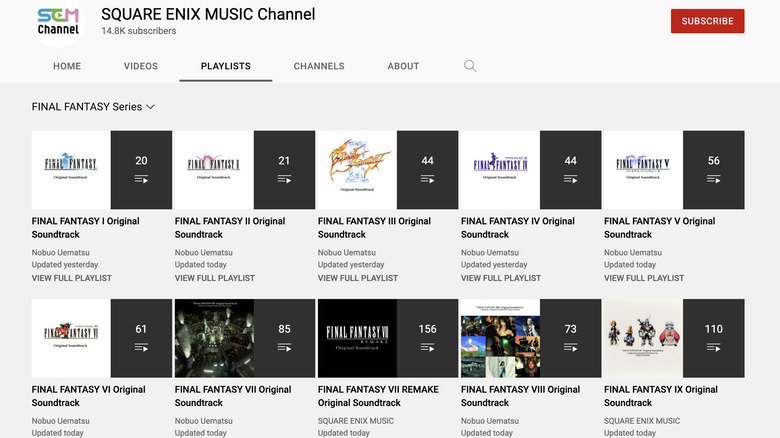Click 'Updated today' under FINAL FANTASY II
The width and height of the screenshot is (780, 438).
point(200,264)
